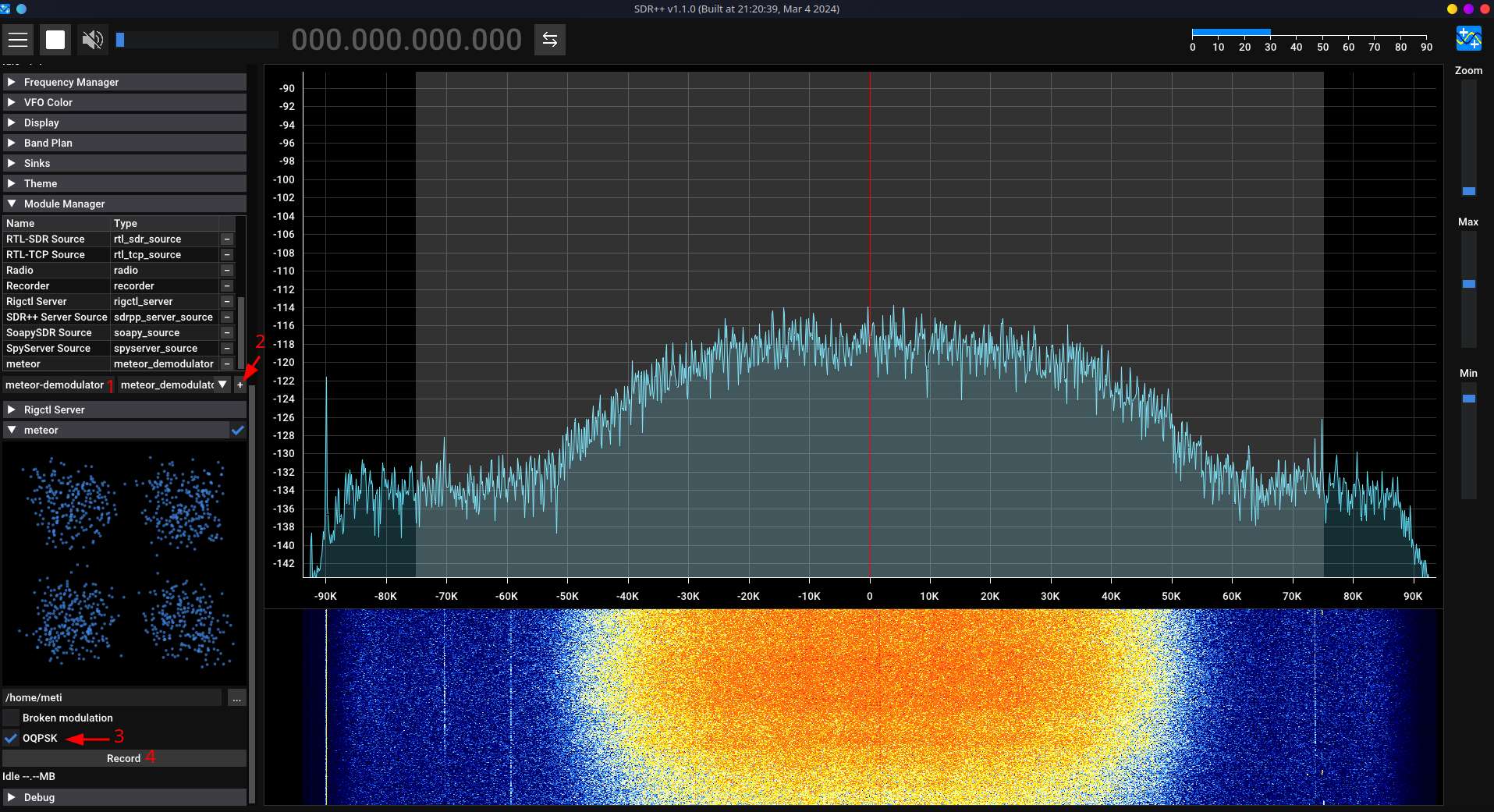Image resolution: width=1494 pixels, height=812 pixels.
Task: Open the hamburger menu icon
Action: (x=18, y=39)
